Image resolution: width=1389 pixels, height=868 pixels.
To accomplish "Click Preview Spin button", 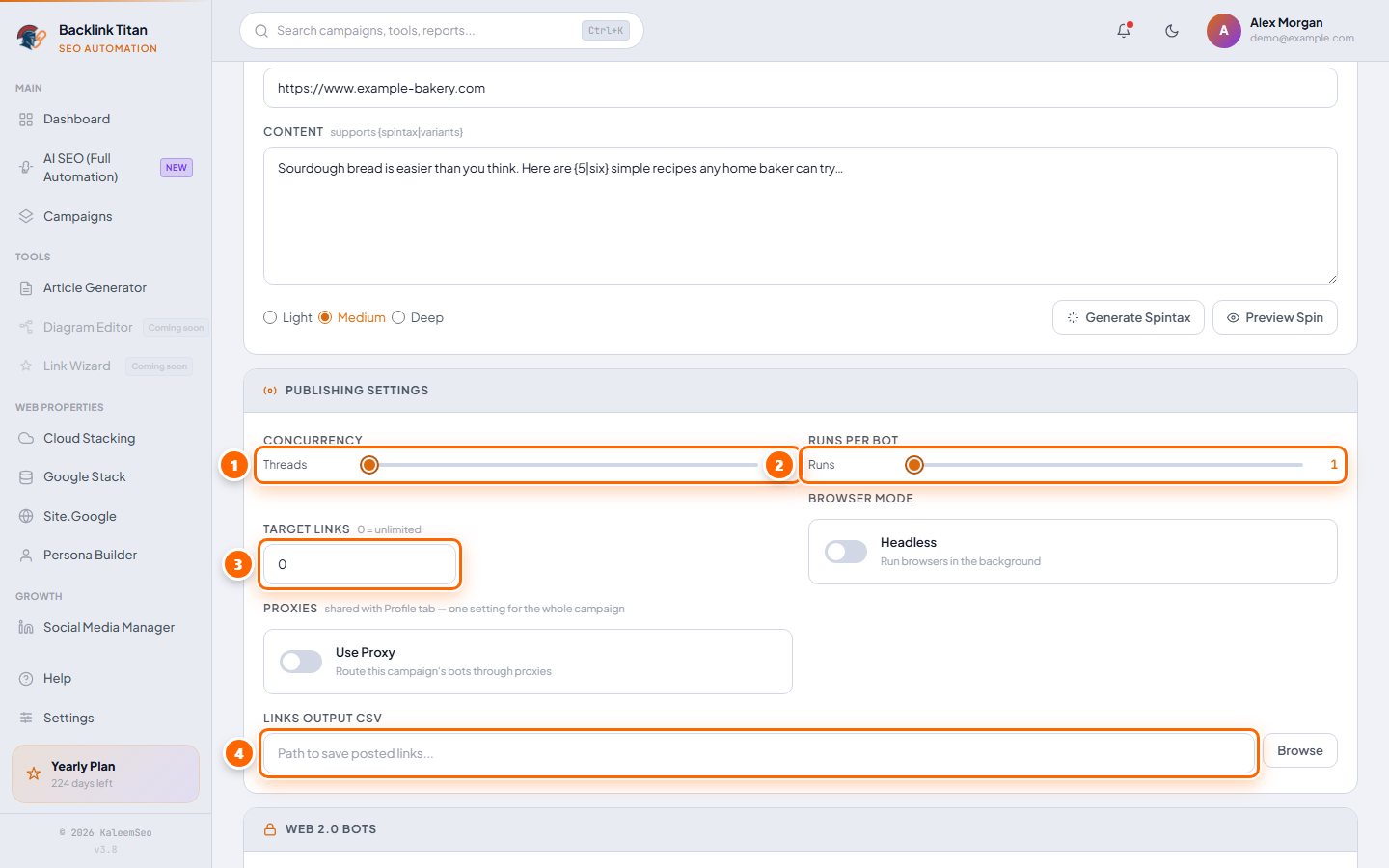I will tap(1275, 318).
